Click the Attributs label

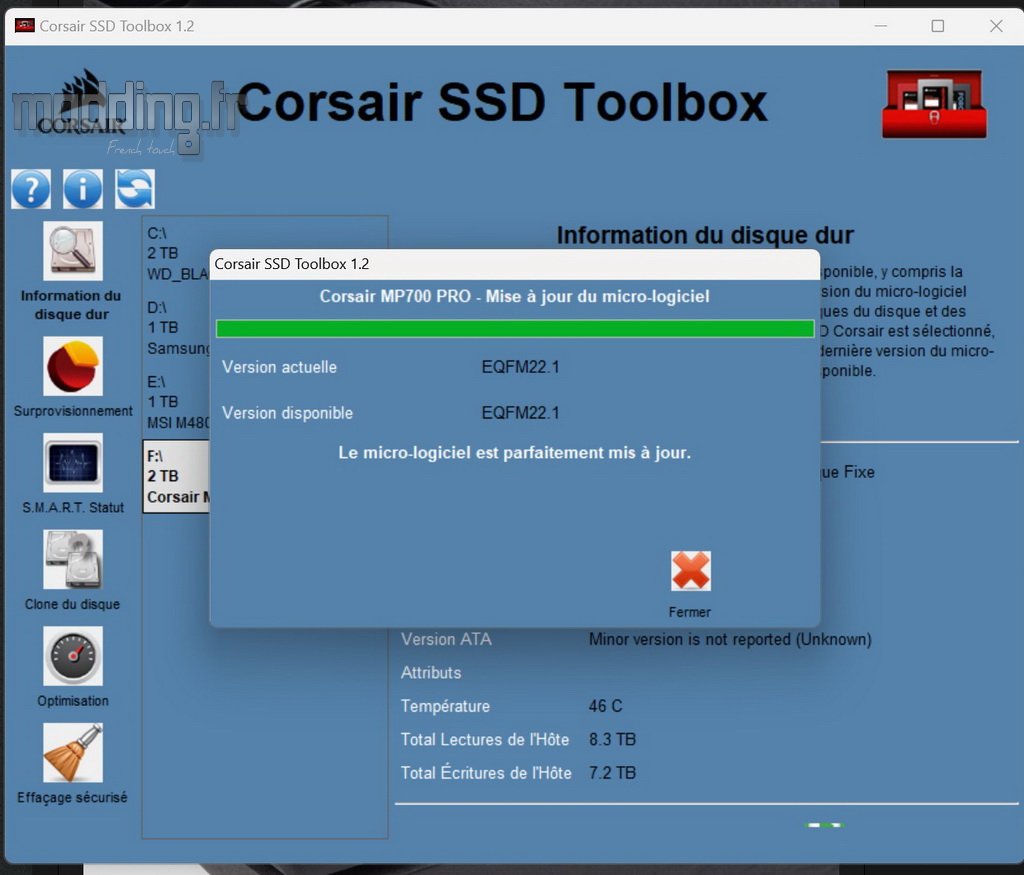431,673
